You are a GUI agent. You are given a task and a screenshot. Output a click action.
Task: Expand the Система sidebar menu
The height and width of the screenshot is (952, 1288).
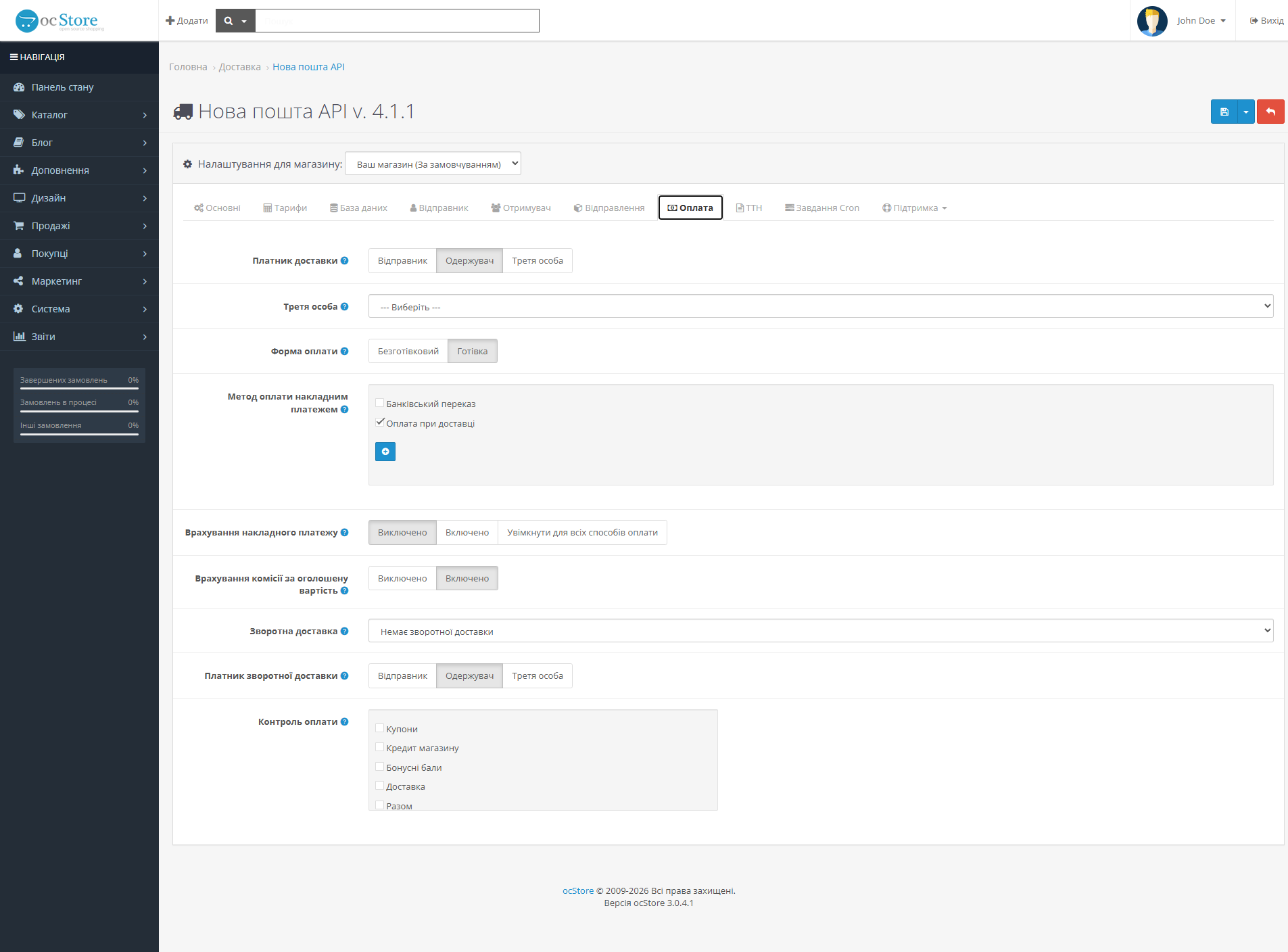[79, 309]
